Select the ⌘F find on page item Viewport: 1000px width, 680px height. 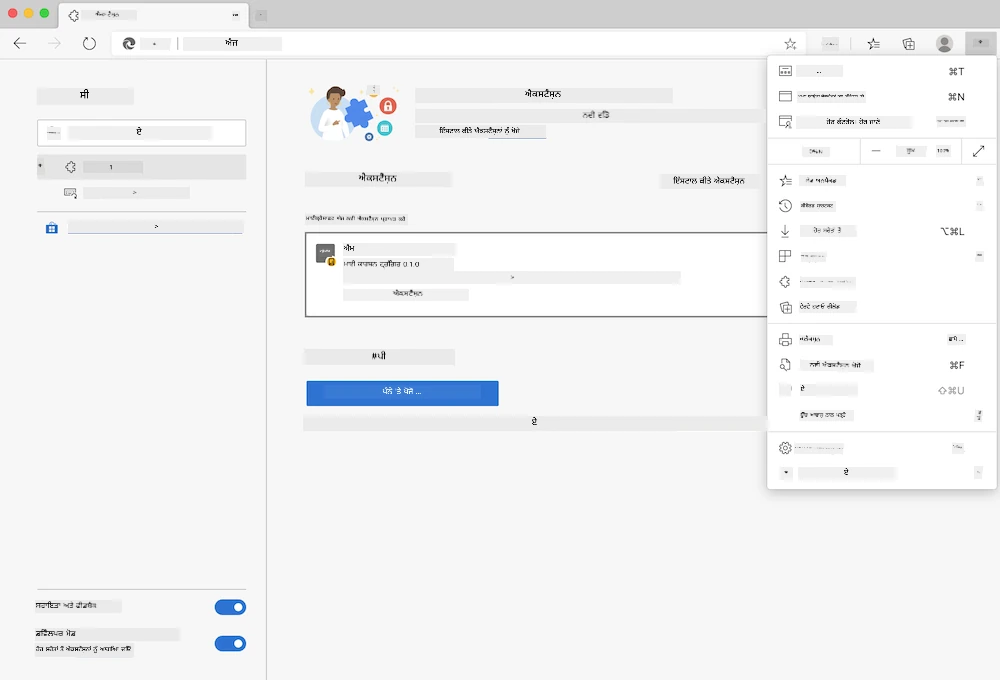point(881,365)
